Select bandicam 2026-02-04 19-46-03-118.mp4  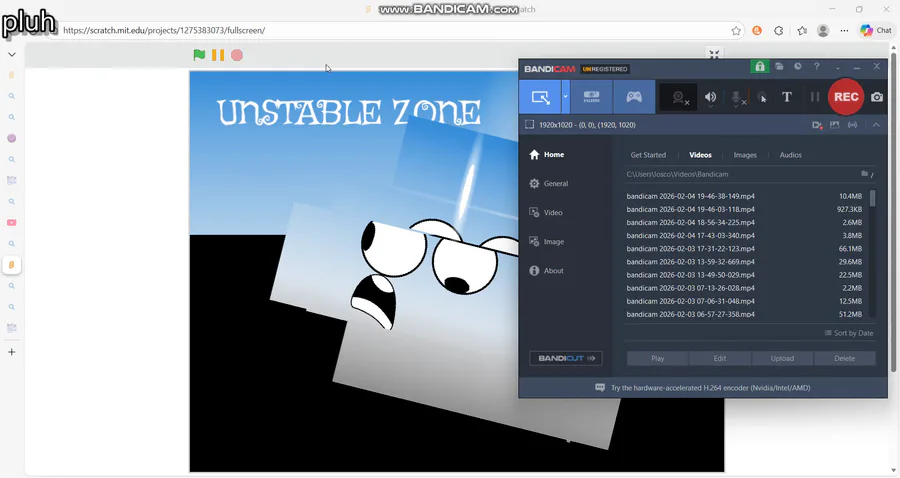[x=744, y=209]
